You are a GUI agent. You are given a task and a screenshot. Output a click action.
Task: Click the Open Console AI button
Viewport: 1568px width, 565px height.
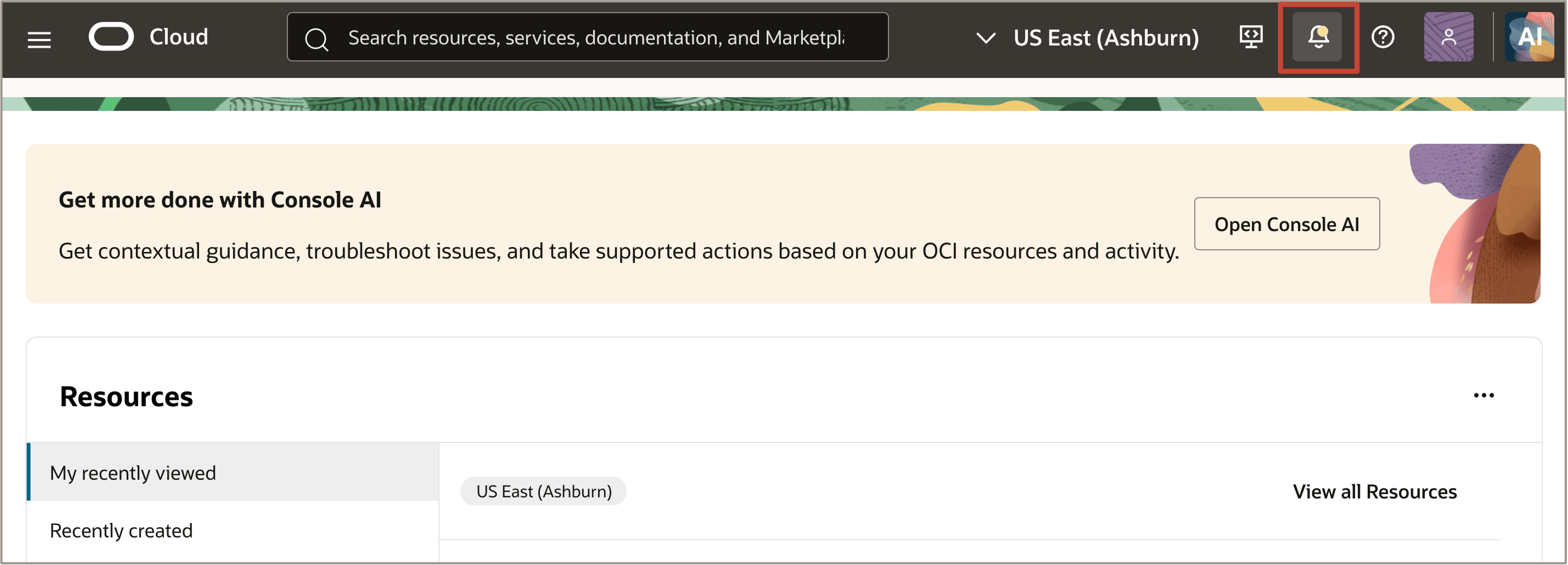point(1287,224)
